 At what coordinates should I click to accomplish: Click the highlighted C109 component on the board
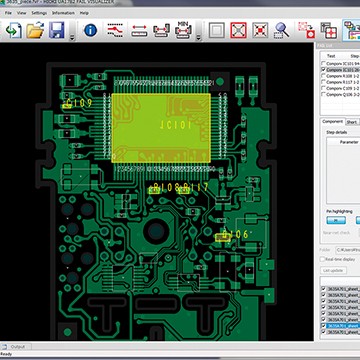click(x=67, y=106)
